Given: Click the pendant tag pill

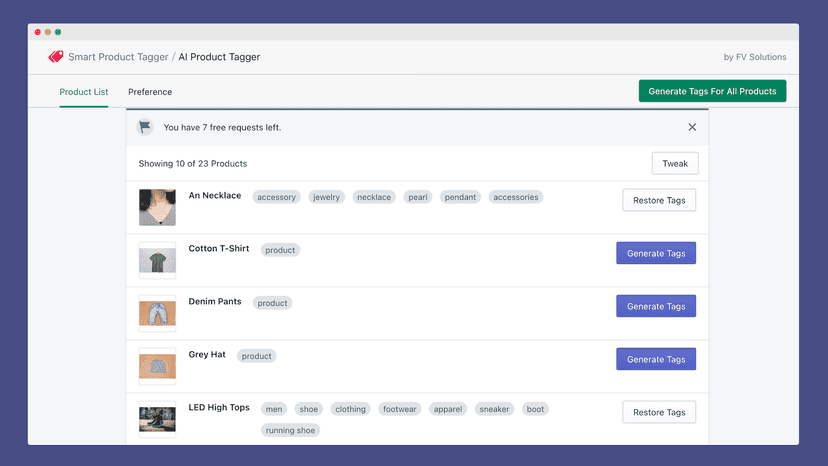Looking at the screenshot, I should point(460,197).
